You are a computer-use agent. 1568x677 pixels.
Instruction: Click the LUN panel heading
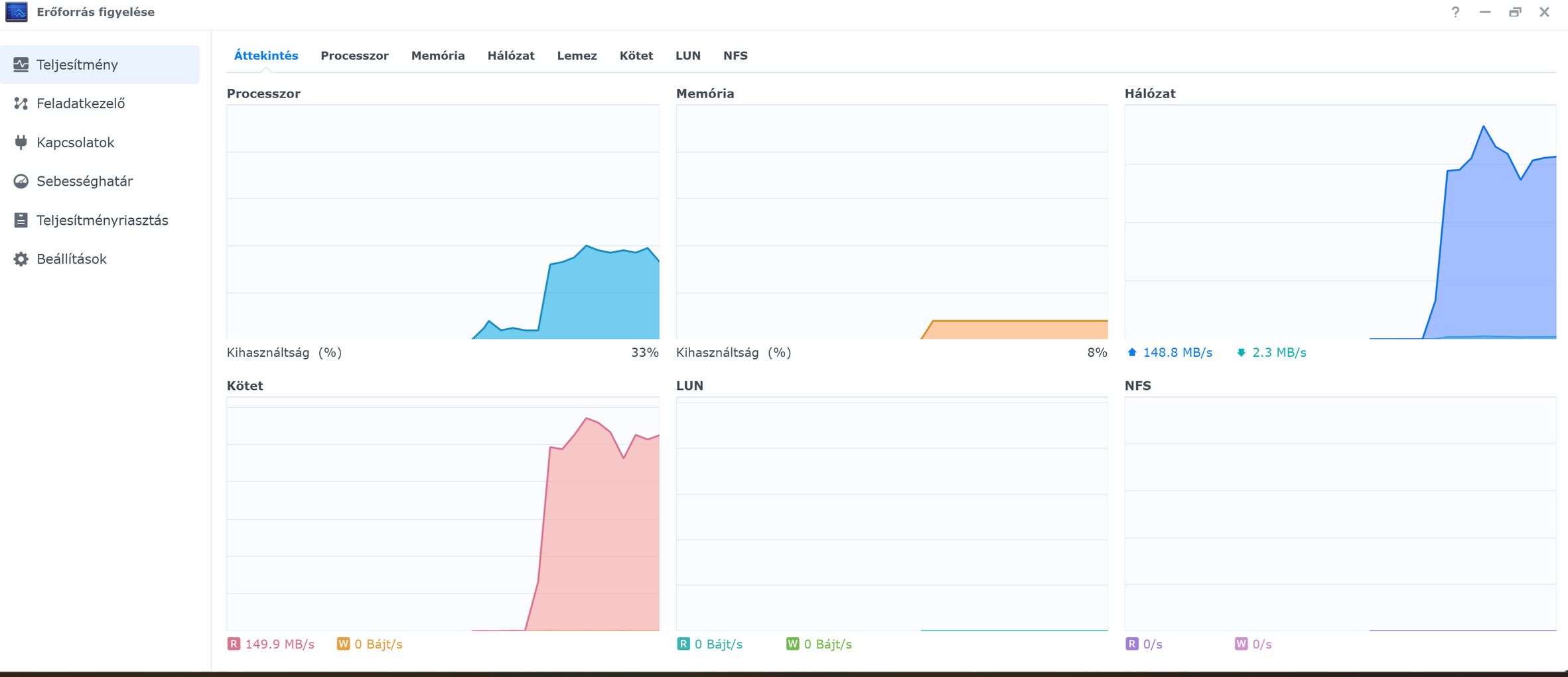pyautogui.click(x=689, y=386)
